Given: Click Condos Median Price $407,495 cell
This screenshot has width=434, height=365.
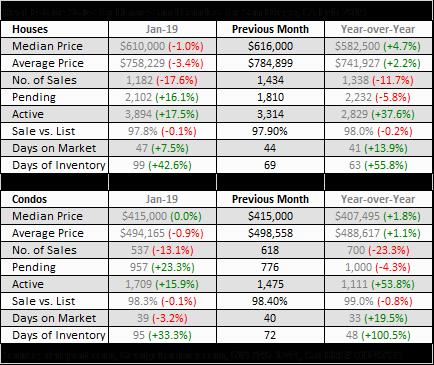Looking at the screenshot, I should tap(378, 216).
